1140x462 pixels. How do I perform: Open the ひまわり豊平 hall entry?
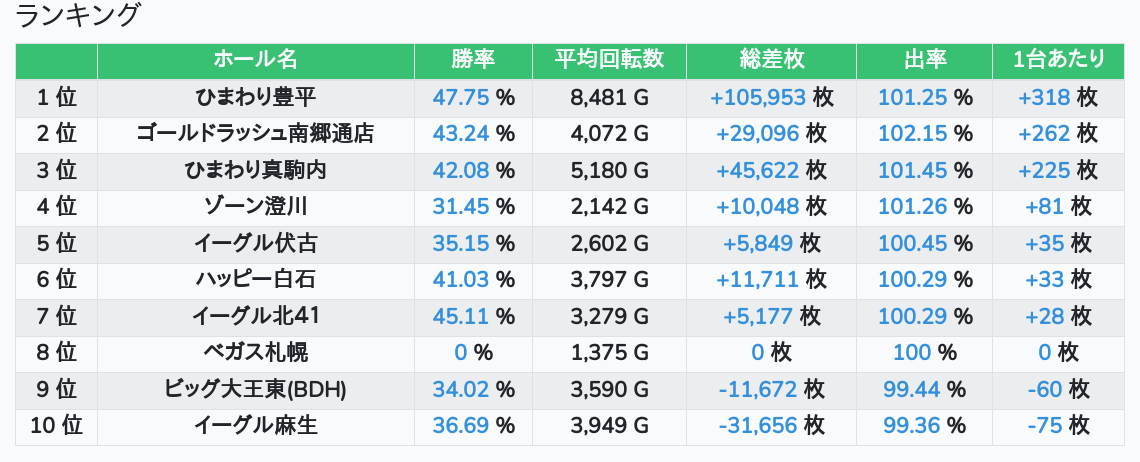(x=255, y=97)
